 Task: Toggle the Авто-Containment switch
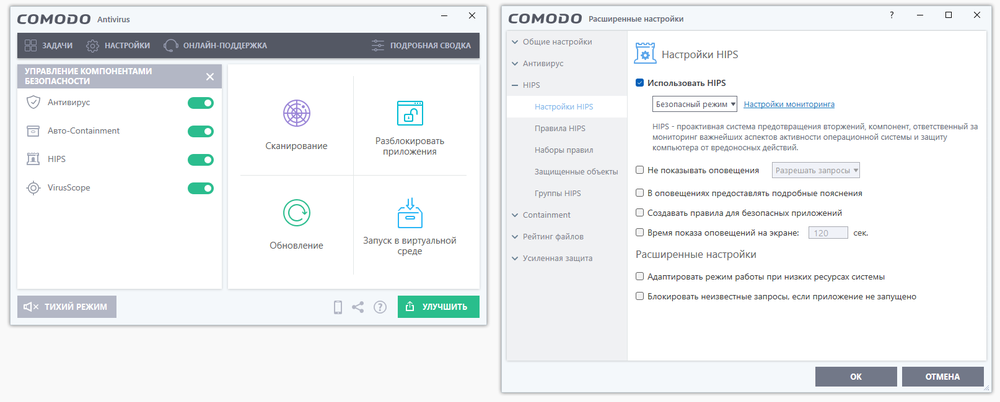[200, 131]
